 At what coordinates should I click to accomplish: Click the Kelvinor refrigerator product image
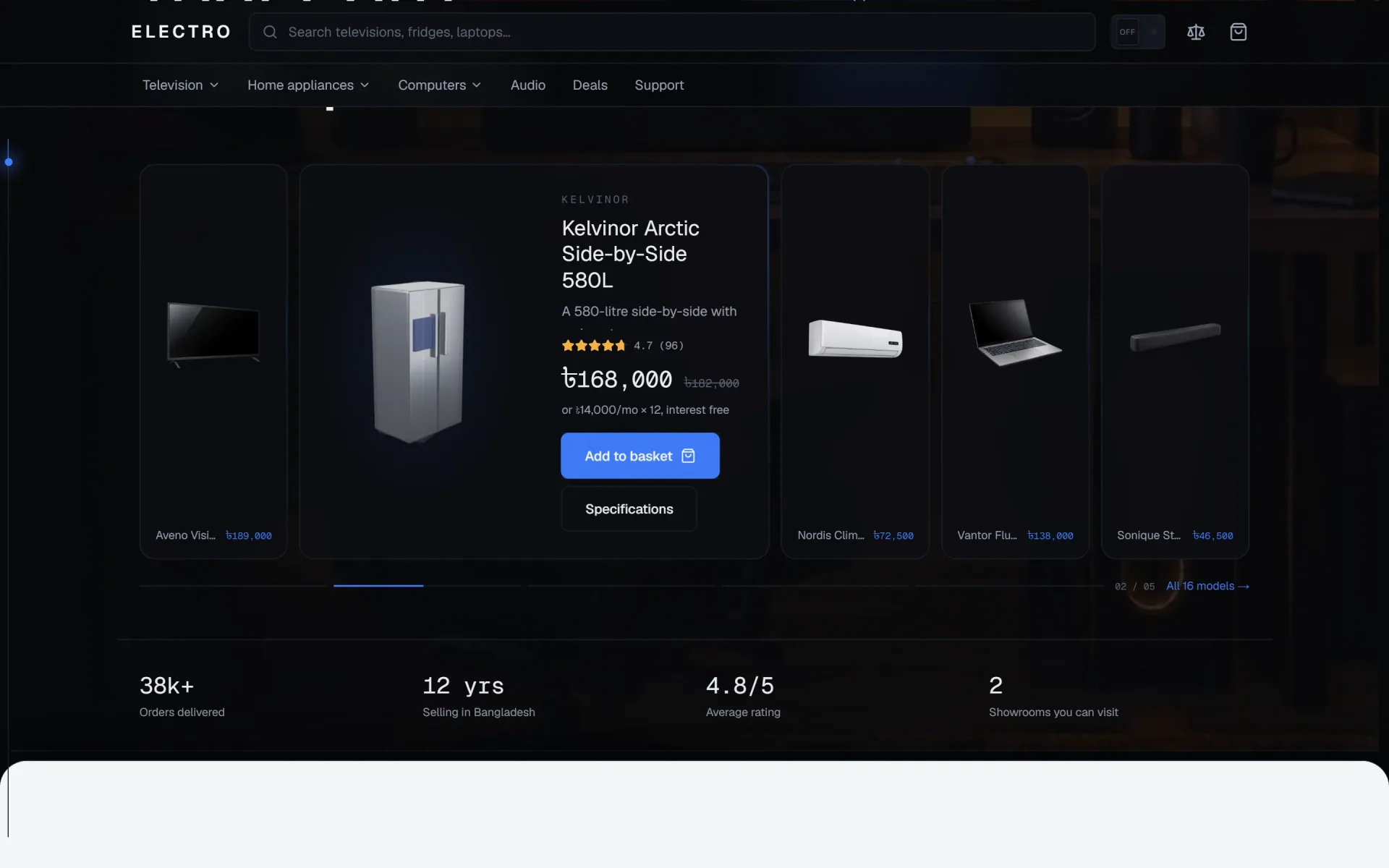(x=417, y=362)
